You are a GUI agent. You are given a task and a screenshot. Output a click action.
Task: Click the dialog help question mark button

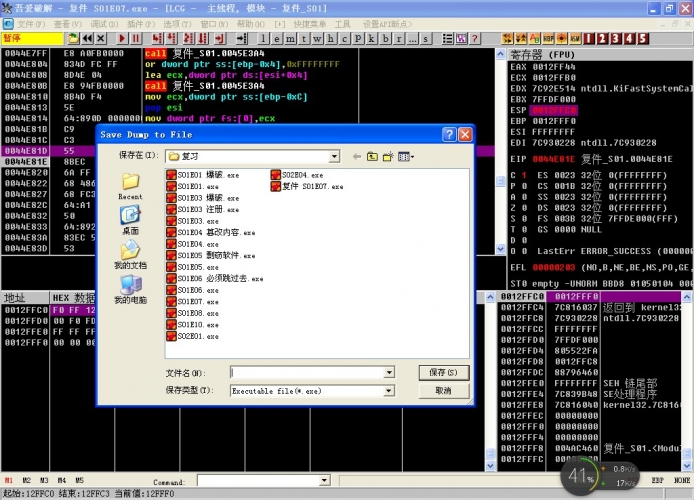pyautogui.click(x=450, y=133)
